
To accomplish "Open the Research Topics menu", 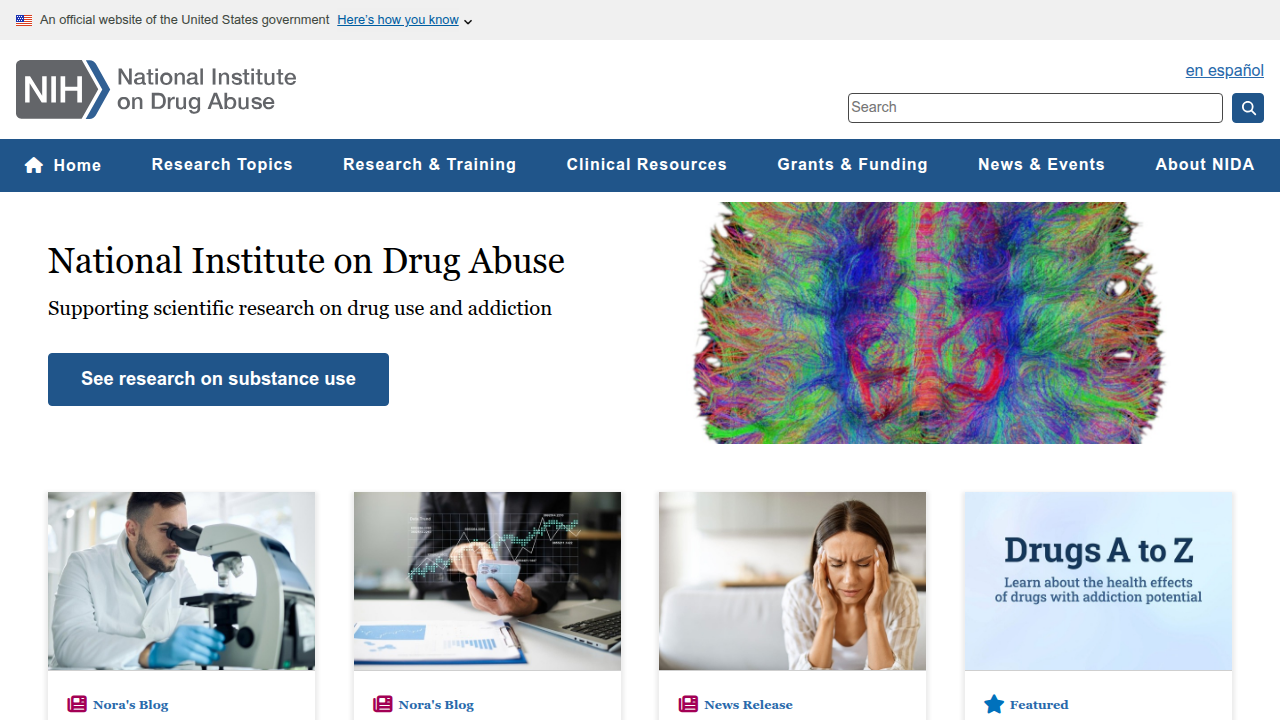I will 222,165.
